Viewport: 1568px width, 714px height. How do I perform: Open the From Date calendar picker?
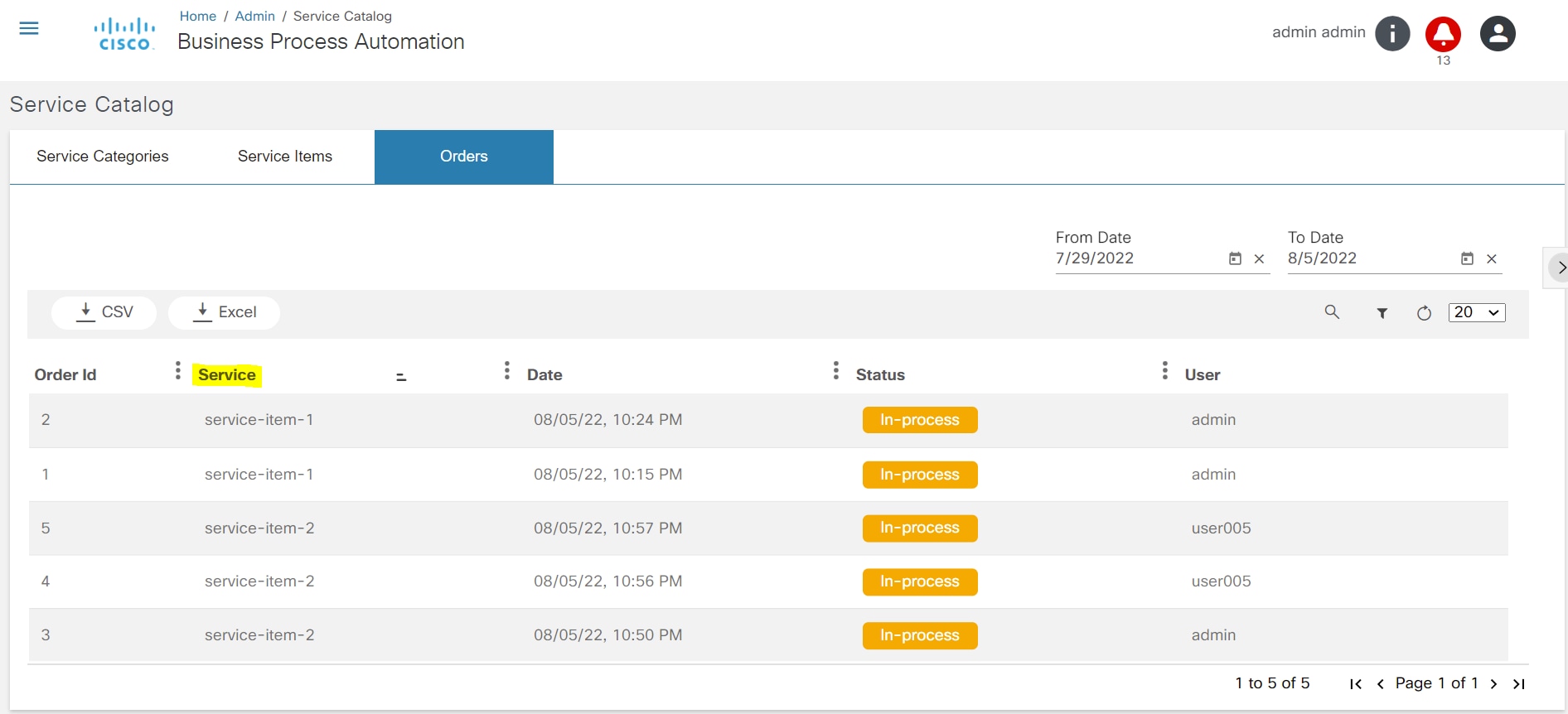coord(1235,259)
